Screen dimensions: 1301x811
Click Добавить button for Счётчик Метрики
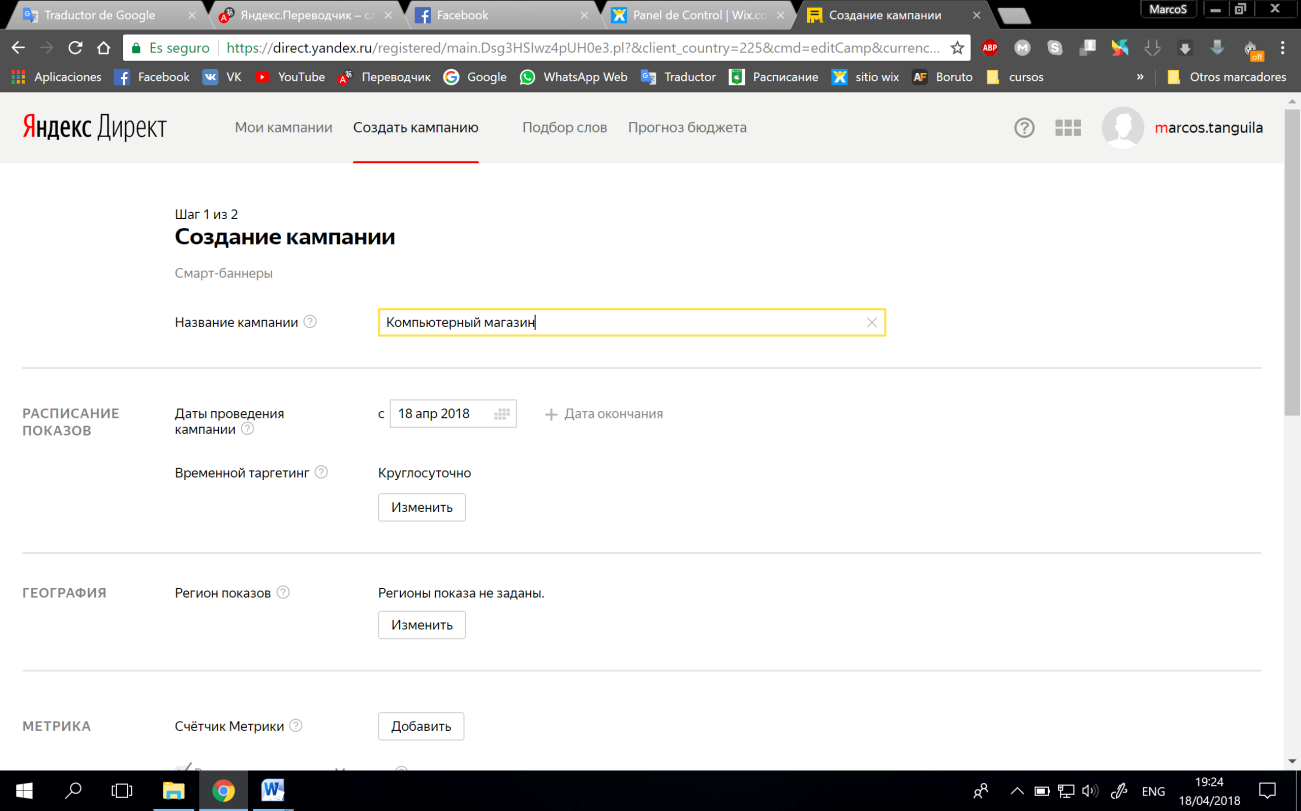[421, 726]
